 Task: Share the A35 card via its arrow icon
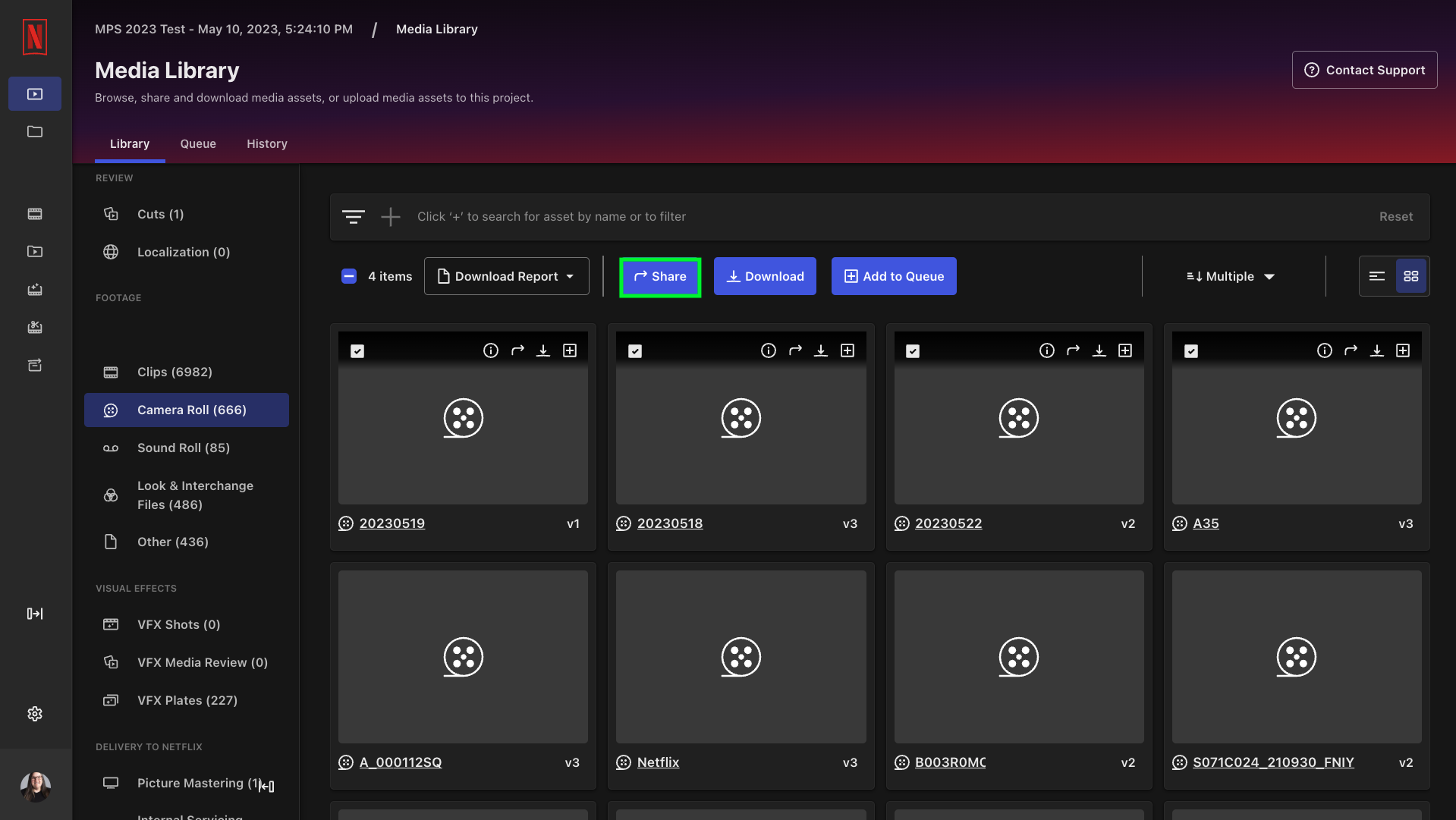point(1351,350)
